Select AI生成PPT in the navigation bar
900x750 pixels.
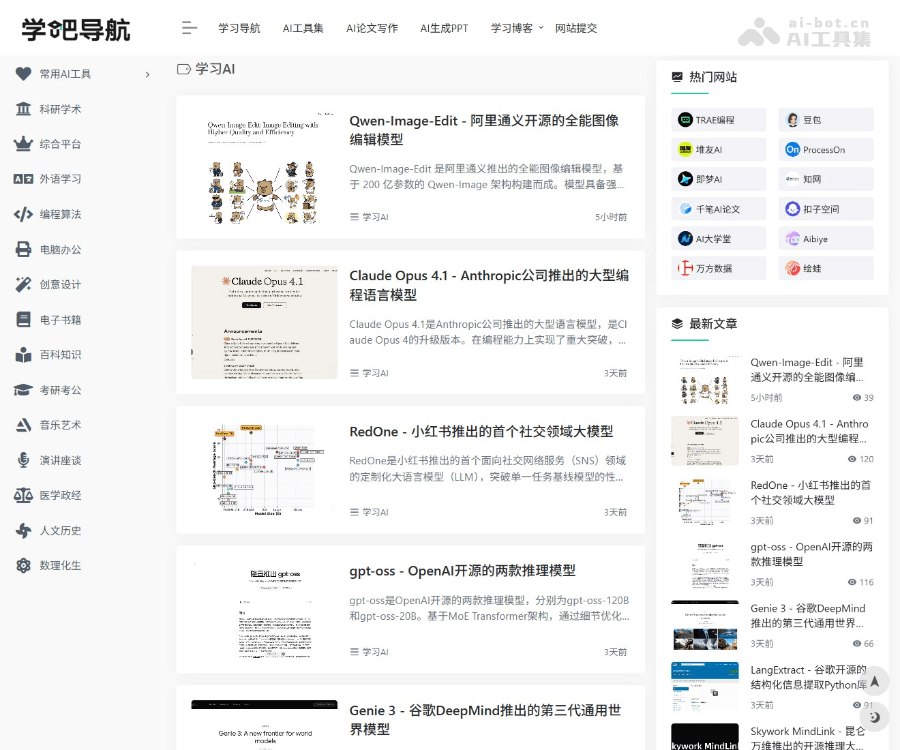click(443, 28)
